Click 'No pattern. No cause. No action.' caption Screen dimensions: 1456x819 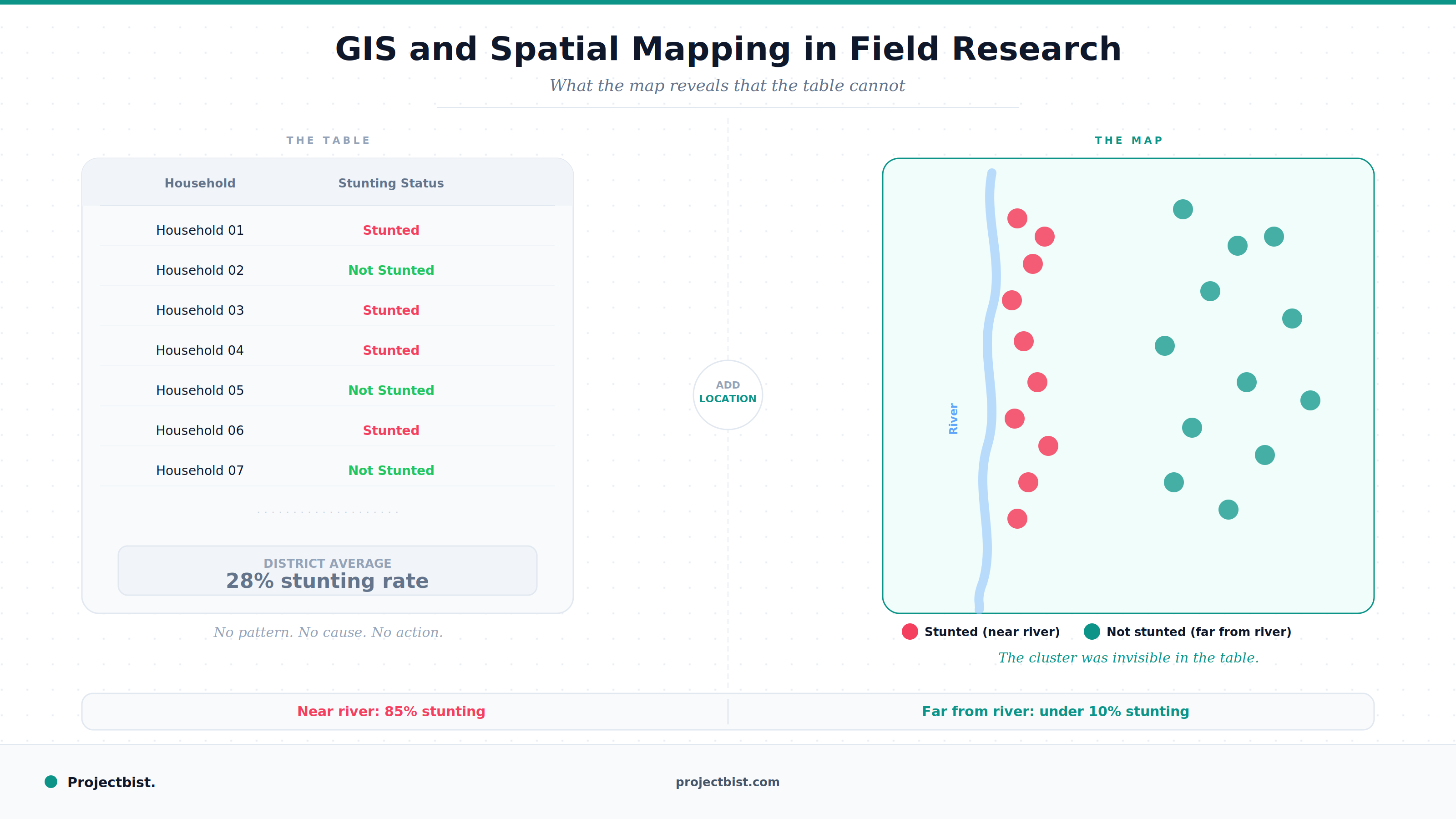pos(328,632)
